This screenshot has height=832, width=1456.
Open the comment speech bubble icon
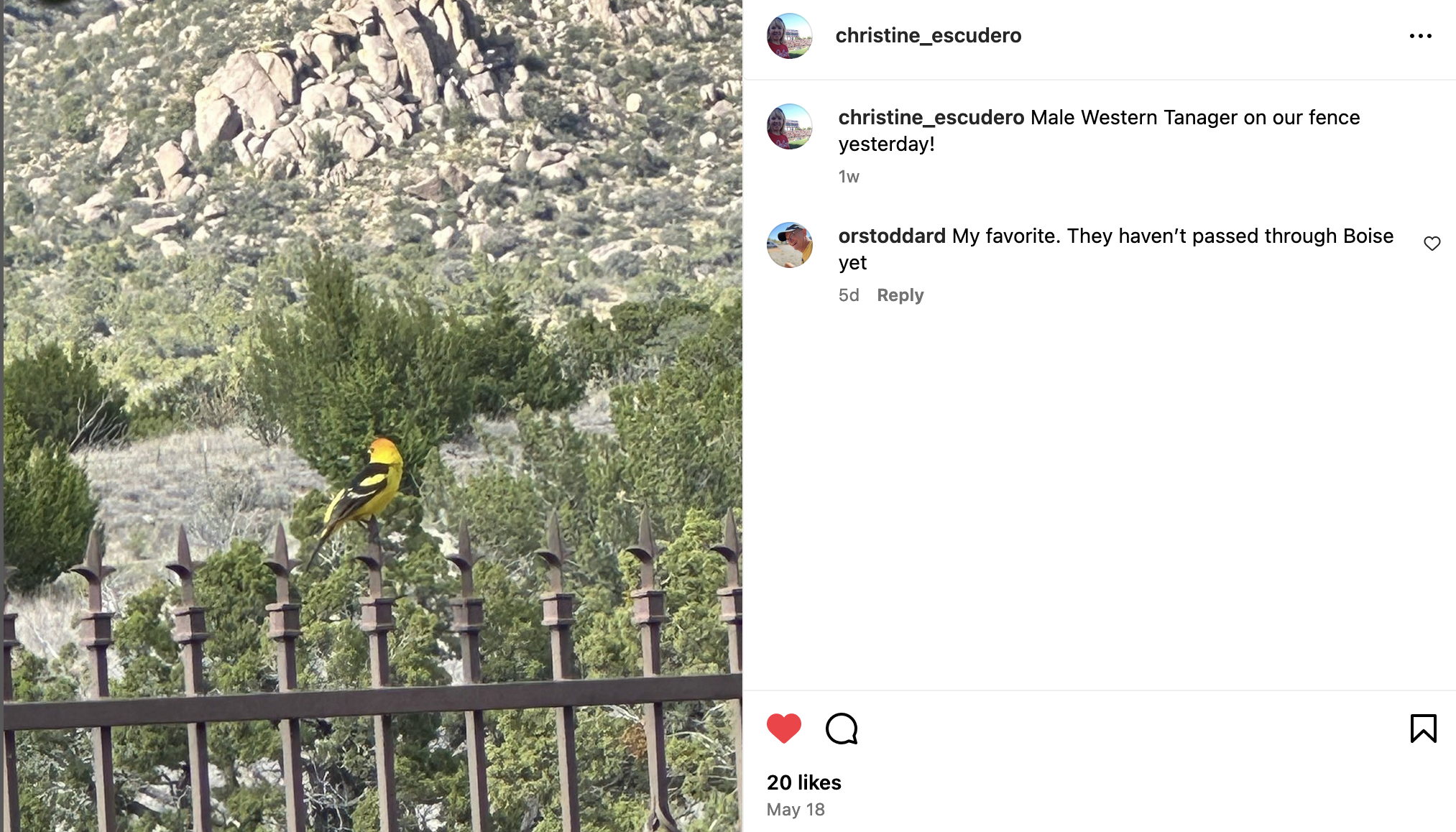[842, 729]
